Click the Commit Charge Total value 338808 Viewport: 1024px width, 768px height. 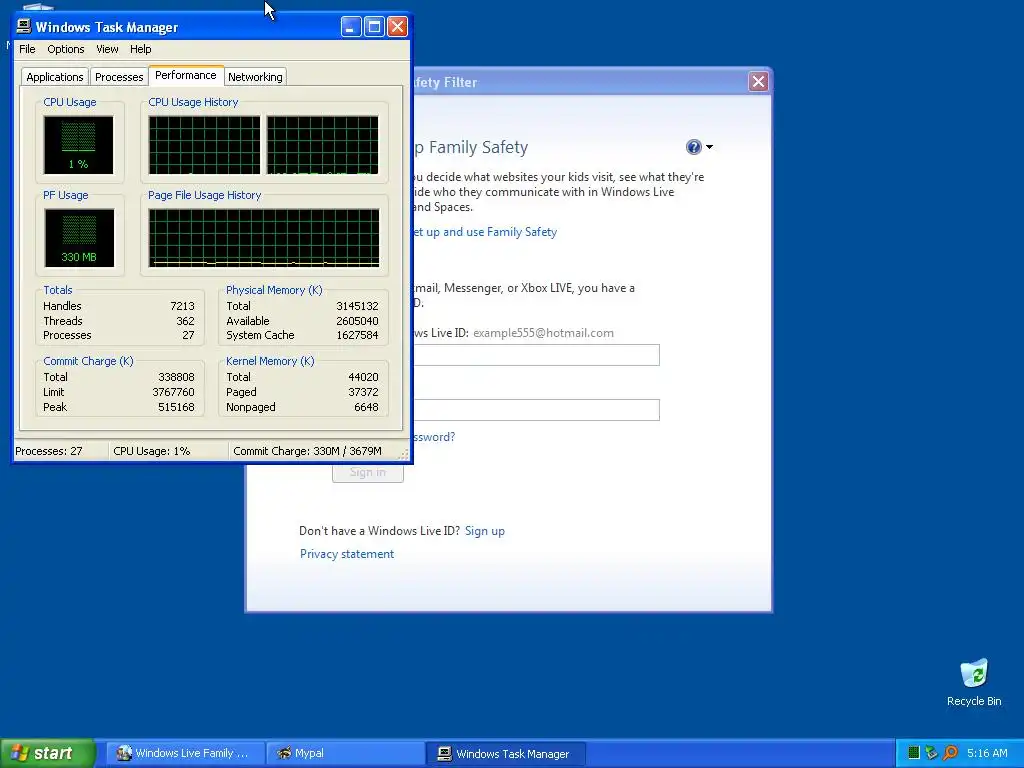[176, 377]
